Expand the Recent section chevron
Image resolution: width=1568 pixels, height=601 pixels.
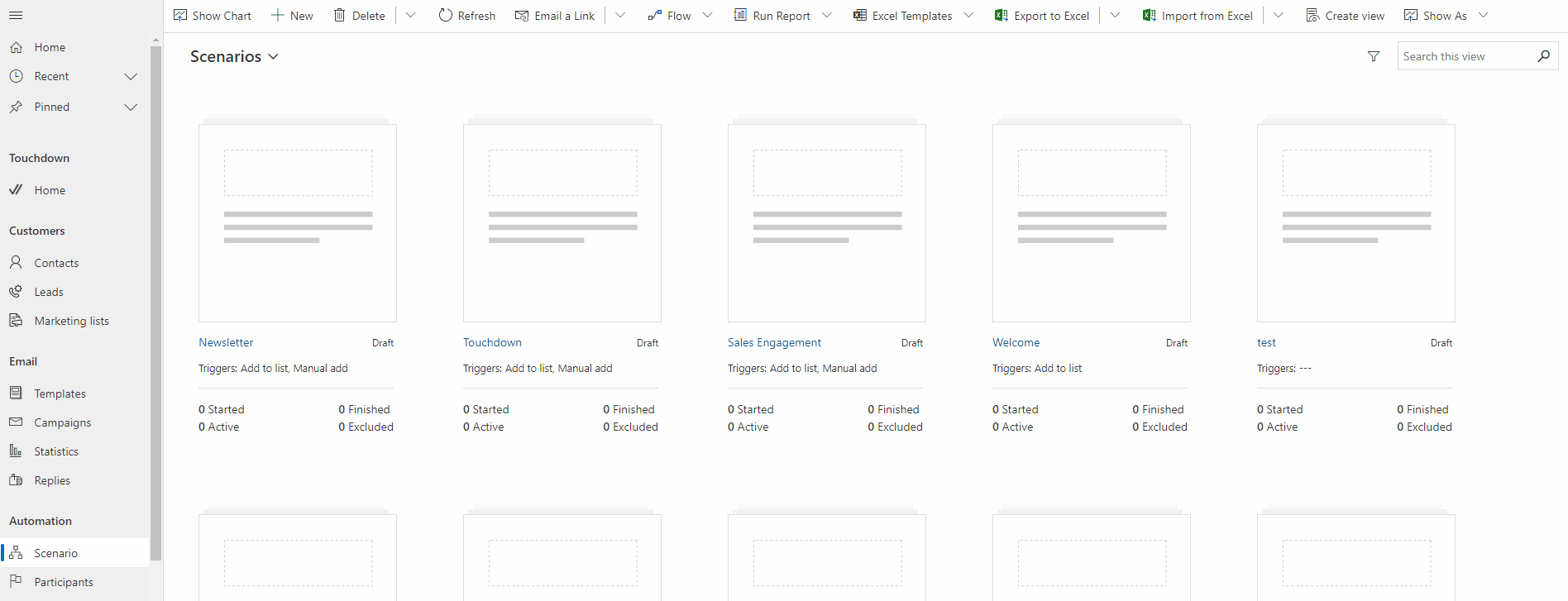click(131, 76)
